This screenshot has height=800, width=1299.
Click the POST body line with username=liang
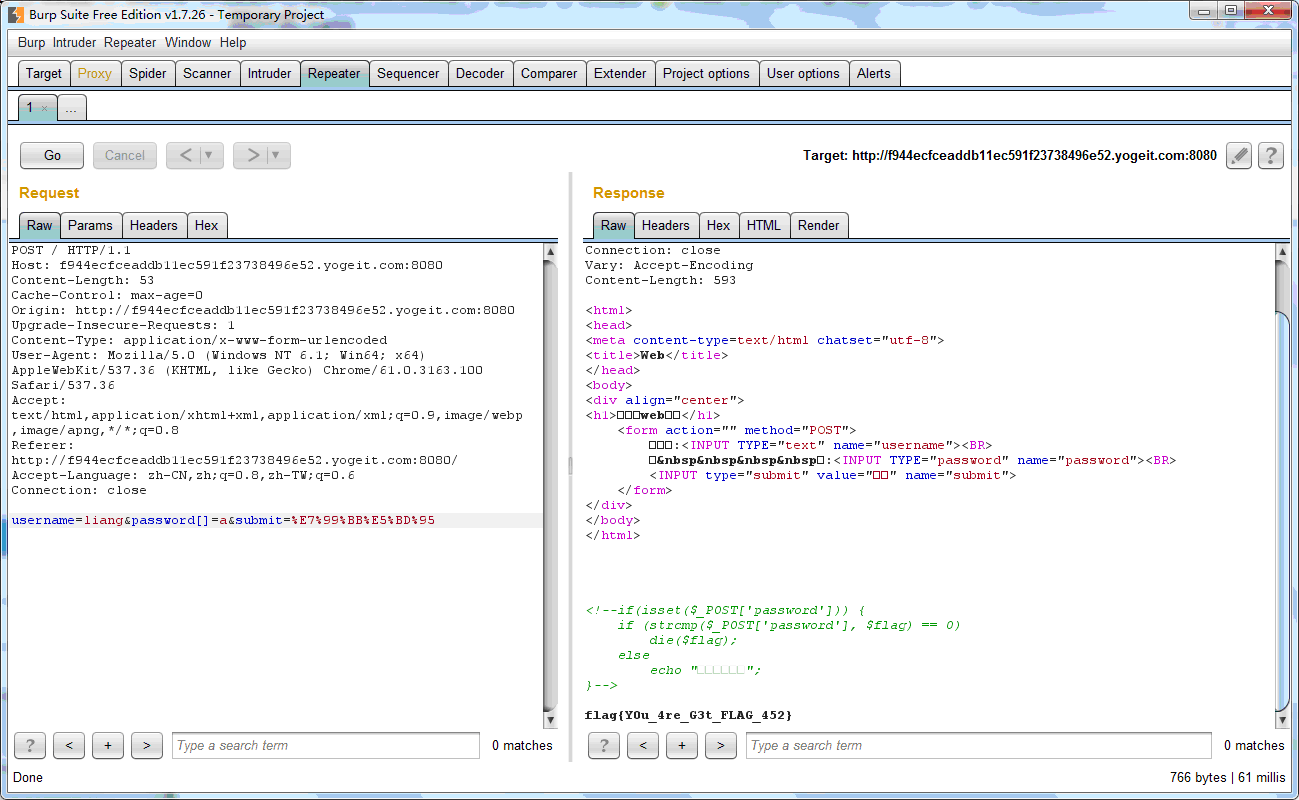coord(223,520)
